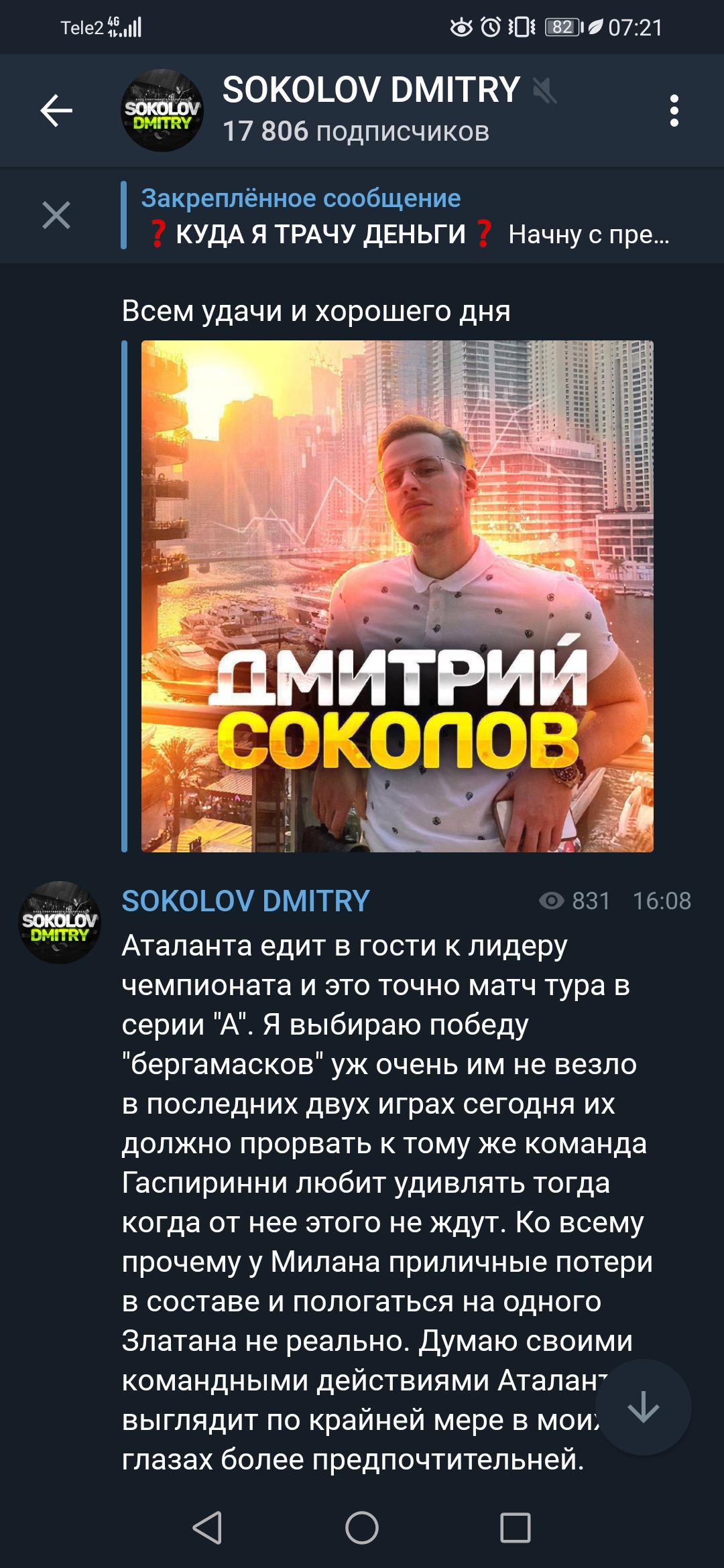Open SOKOLOV DMITRY channel avatar in header
Viewport: 724px width, 1568px height.
(162, 111)
